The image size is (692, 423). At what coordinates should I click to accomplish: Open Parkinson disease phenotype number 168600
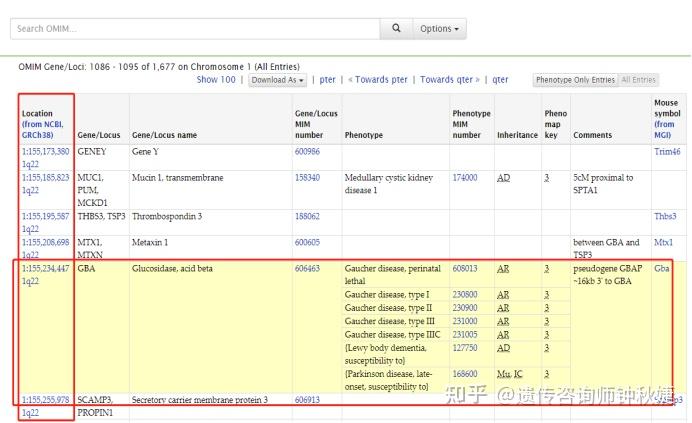point(465,373)
